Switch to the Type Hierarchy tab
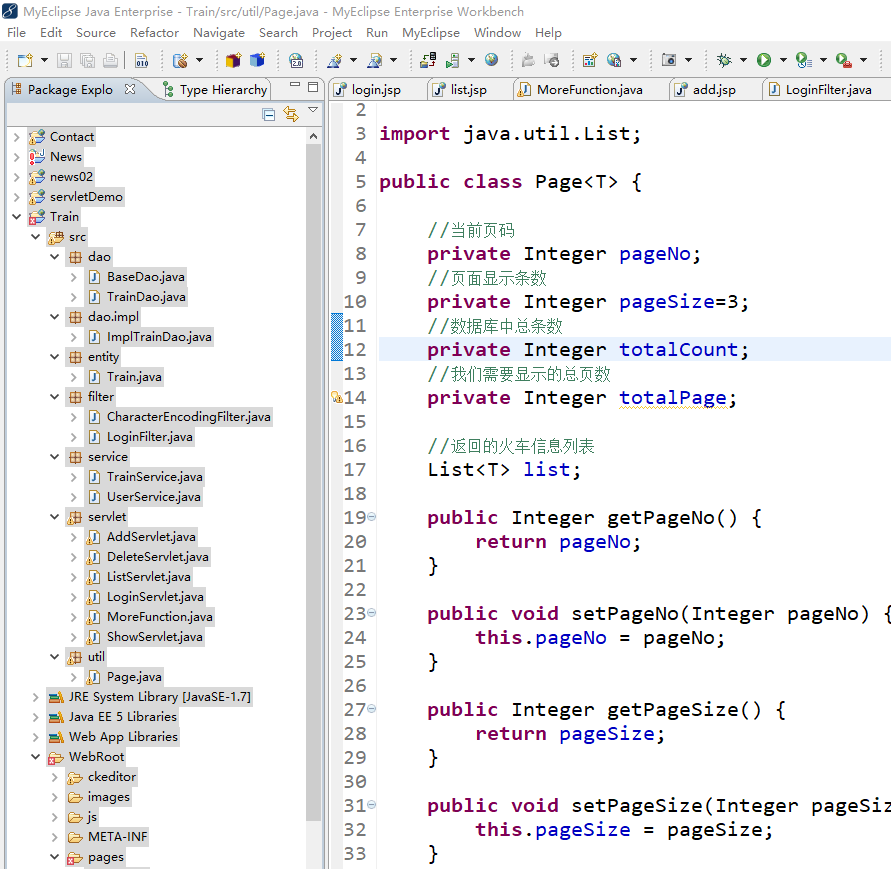891x869 pixels. point(215,90)
